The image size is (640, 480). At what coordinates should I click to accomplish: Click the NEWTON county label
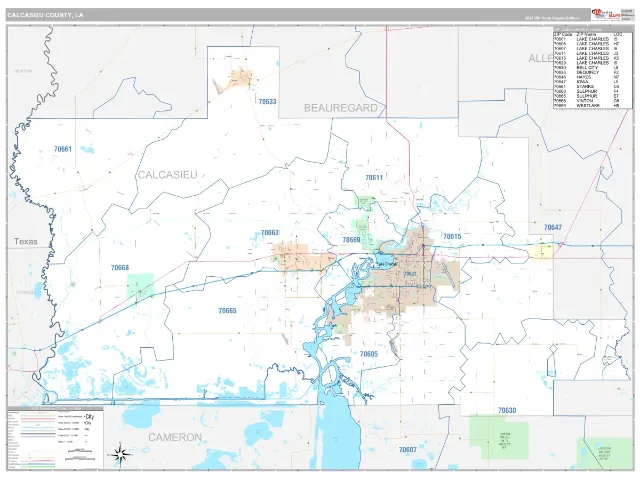point(23,71)
